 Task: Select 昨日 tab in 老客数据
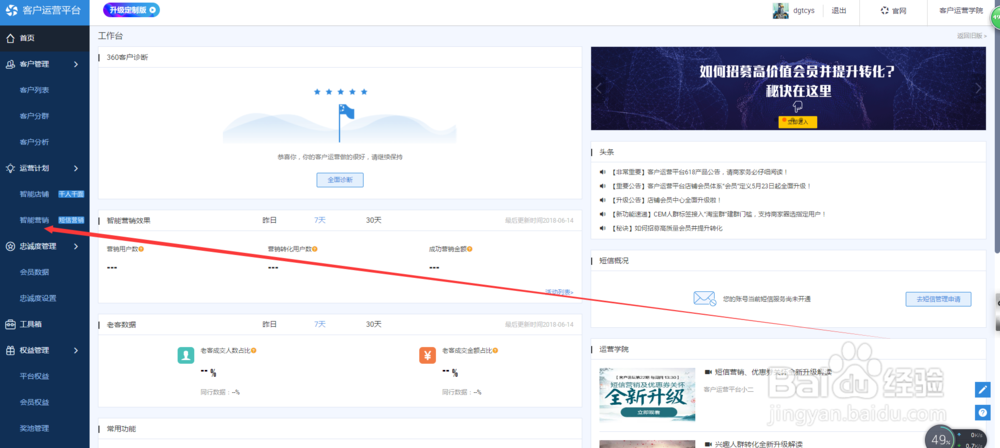pos(270,324)
